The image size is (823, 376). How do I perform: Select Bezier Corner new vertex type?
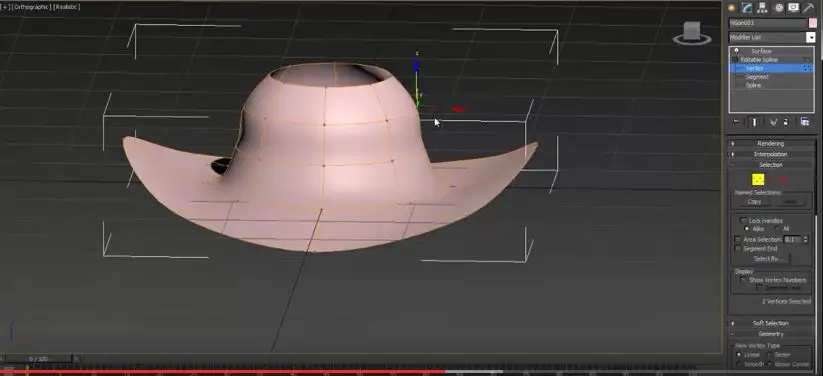coord(769,364)
